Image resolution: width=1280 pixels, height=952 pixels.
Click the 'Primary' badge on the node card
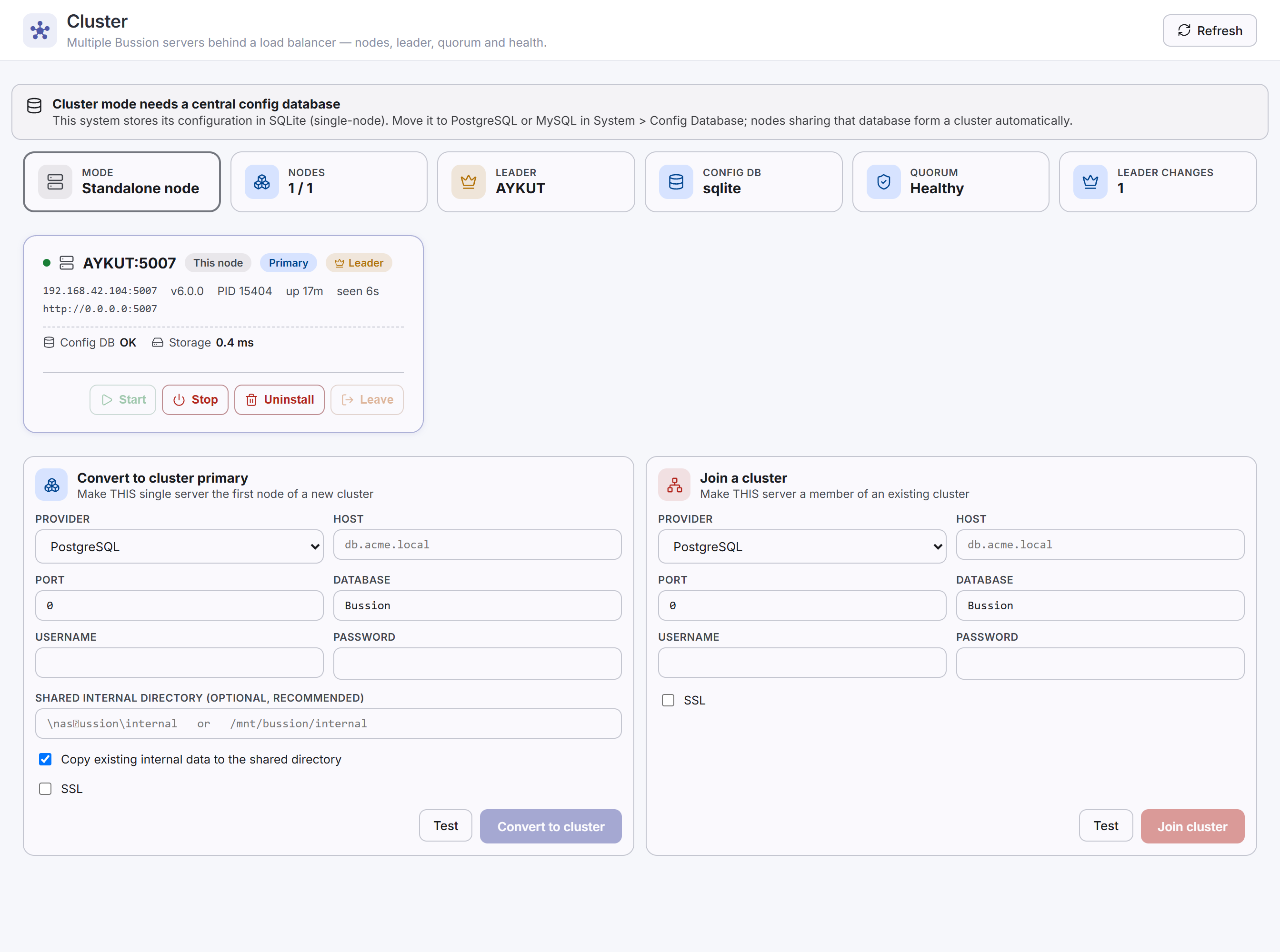click(x=288, y=263)
